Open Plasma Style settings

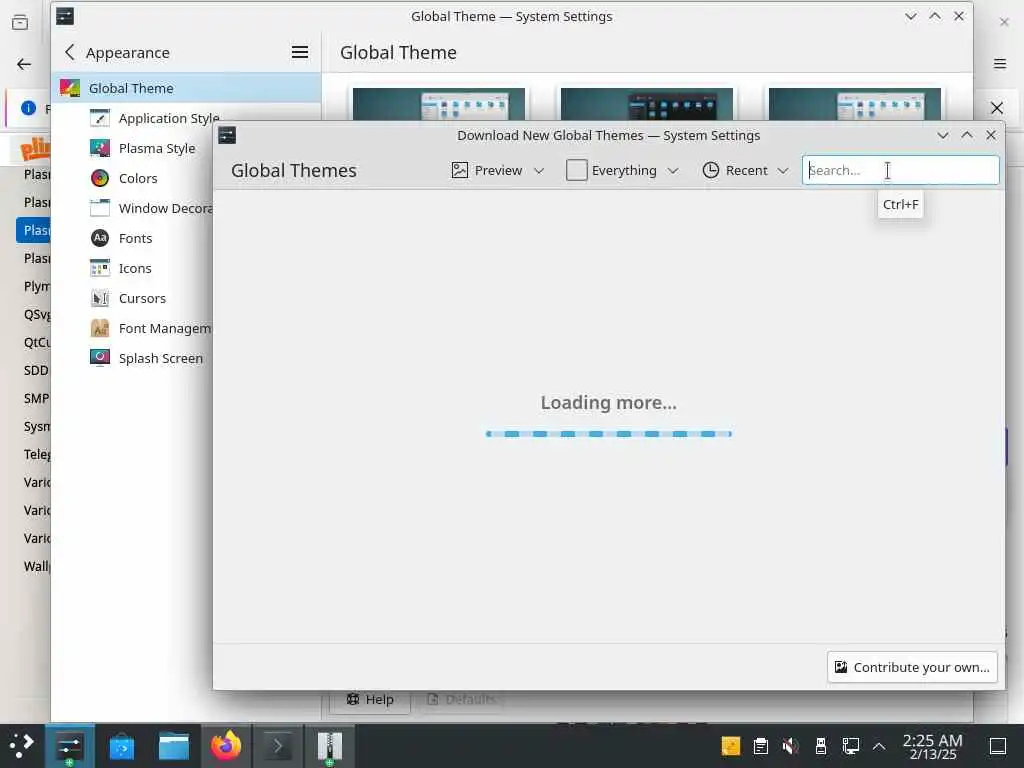[x=157, y=148]
